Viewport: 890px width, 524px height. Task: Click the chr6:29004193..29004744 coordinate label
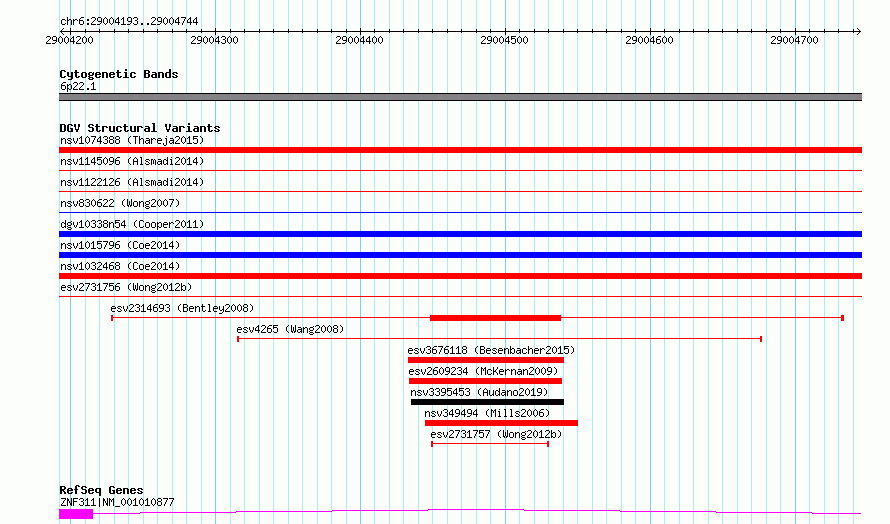[129, 22]
